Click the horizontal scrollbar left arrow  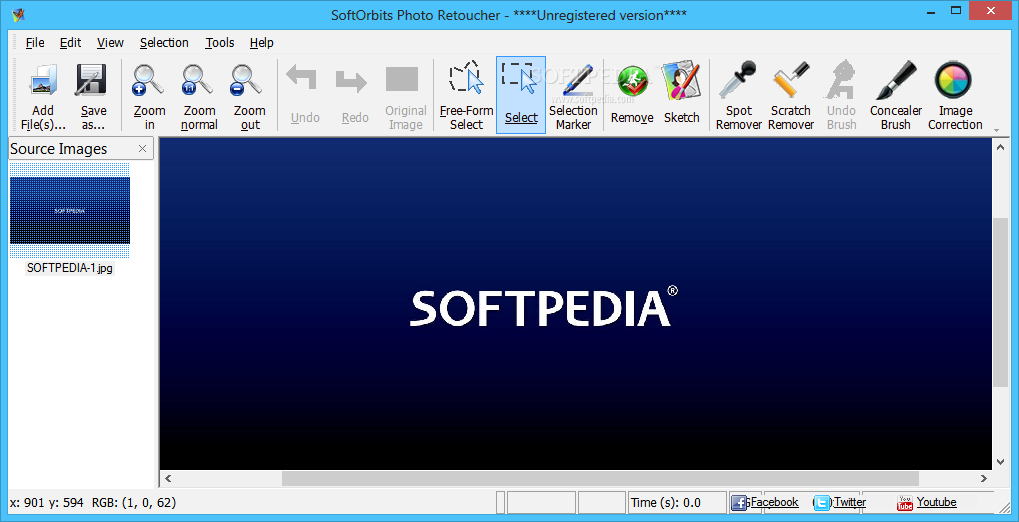click(x=168, y=478)
